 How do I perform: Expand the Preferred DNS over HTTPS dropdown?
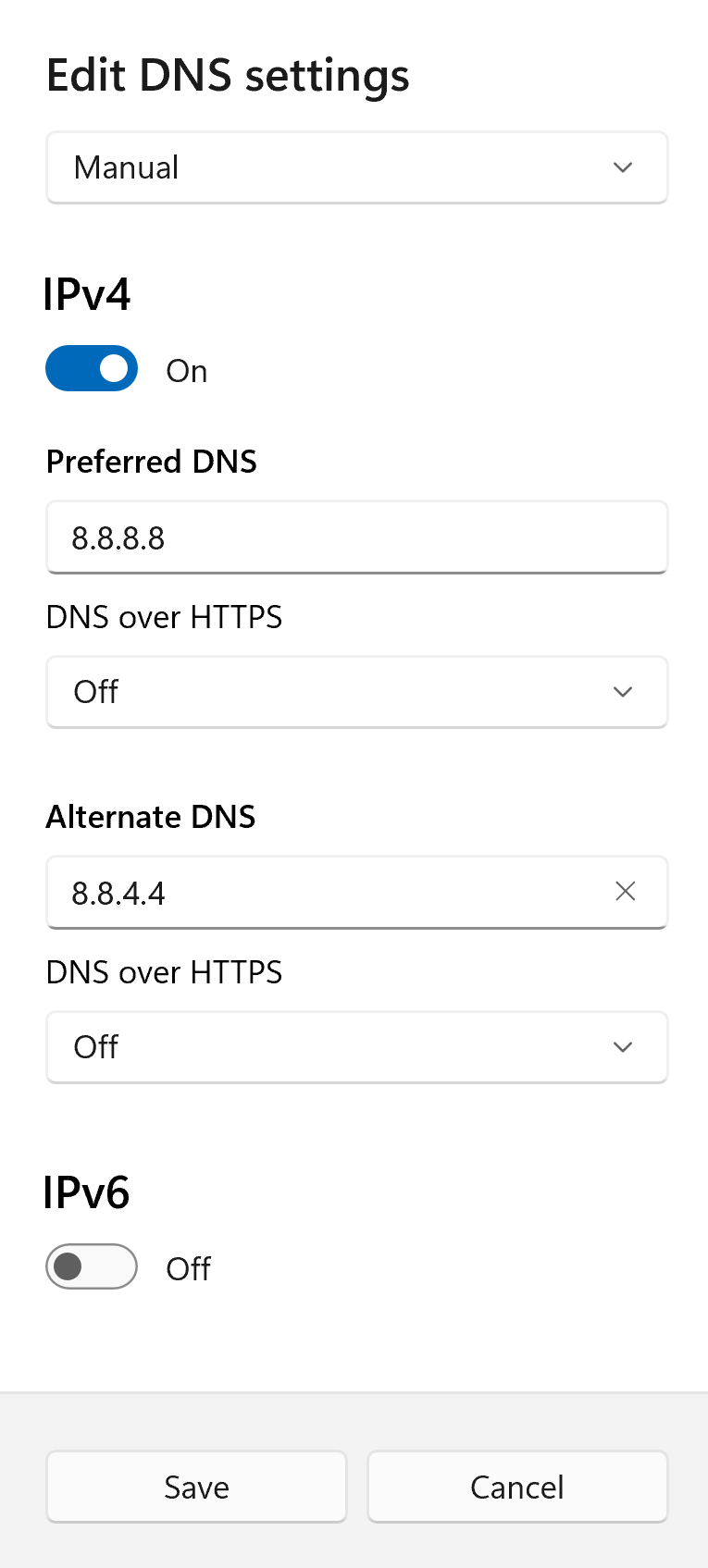point(356,692)
